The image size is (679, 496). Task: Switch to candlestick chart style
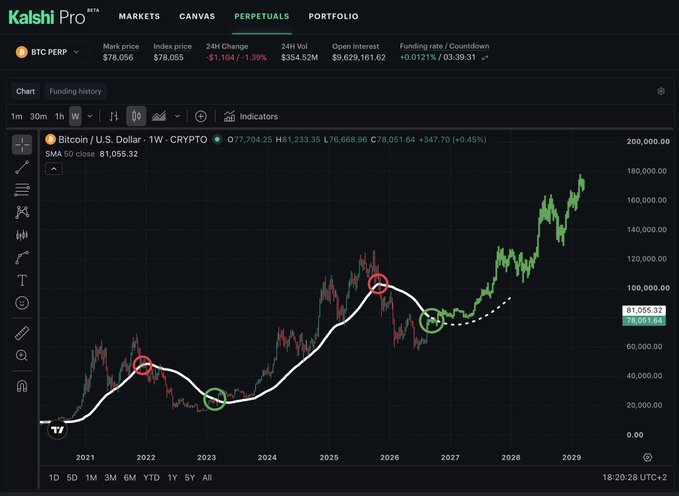click(136, 116)
